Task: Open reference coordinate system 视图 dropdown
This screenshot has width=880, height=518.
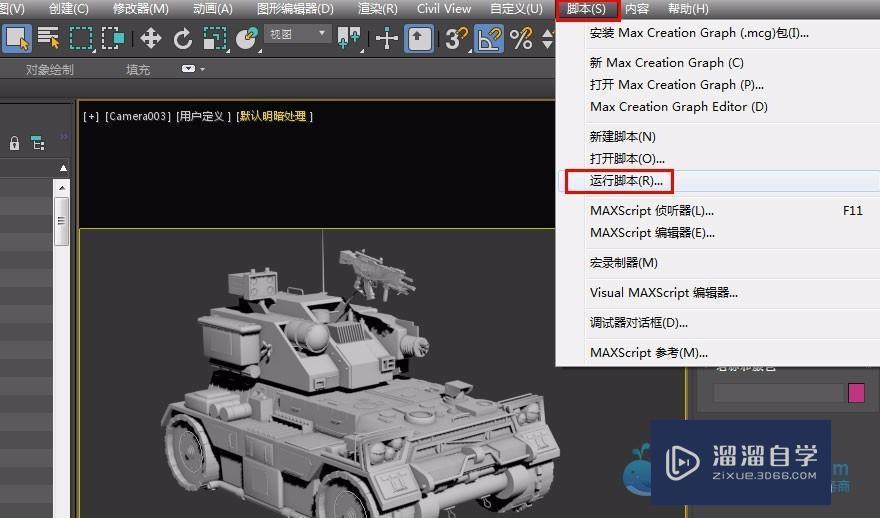Action: pyautogui.click(x=297, y=34)
